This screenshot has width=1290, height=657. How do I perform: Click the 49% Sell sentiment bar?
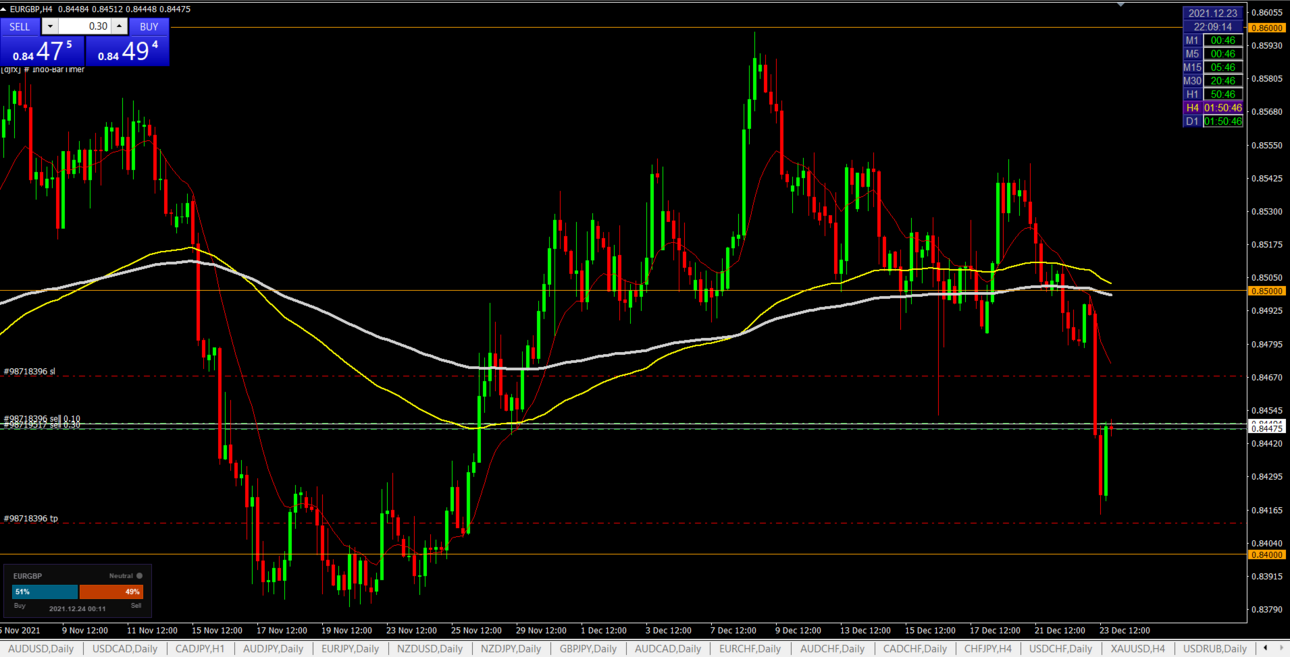point(111,592)
